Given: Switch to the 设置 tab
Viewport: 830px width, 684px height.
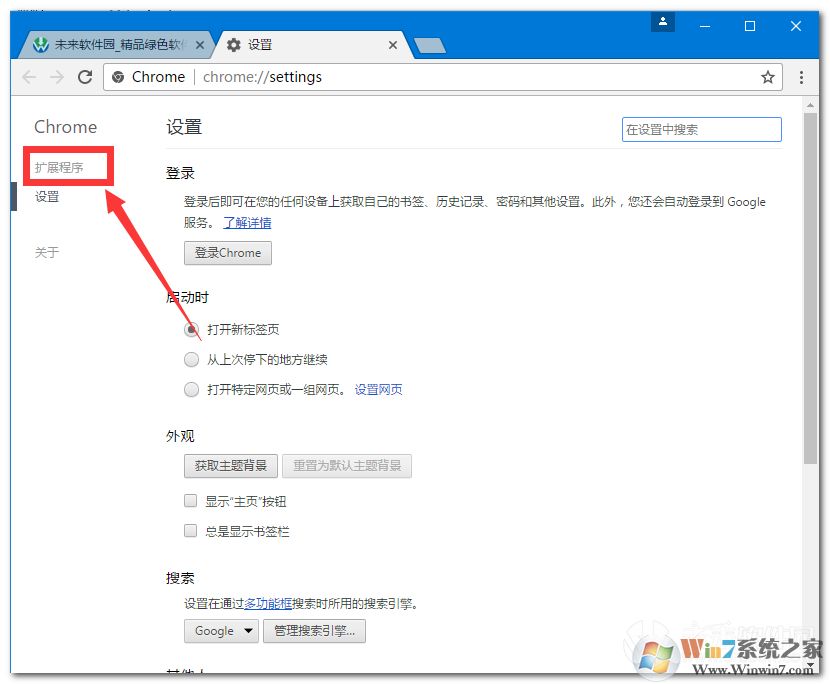Looking at the screenshot, I should (x=312, y=45).
